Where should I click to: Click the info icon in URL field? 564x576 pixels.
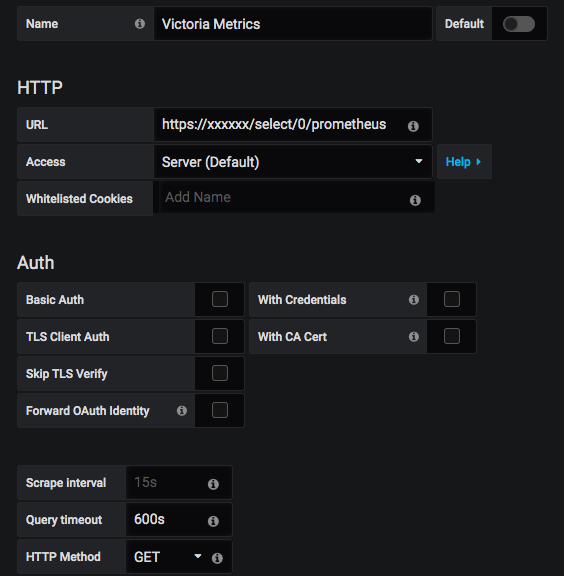[413, 126]
